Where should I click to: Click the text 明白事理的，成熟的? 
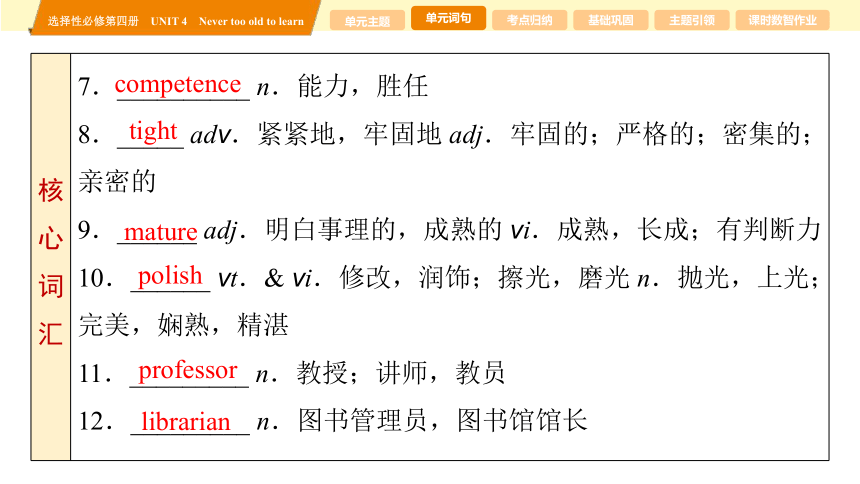click(383, 229)
